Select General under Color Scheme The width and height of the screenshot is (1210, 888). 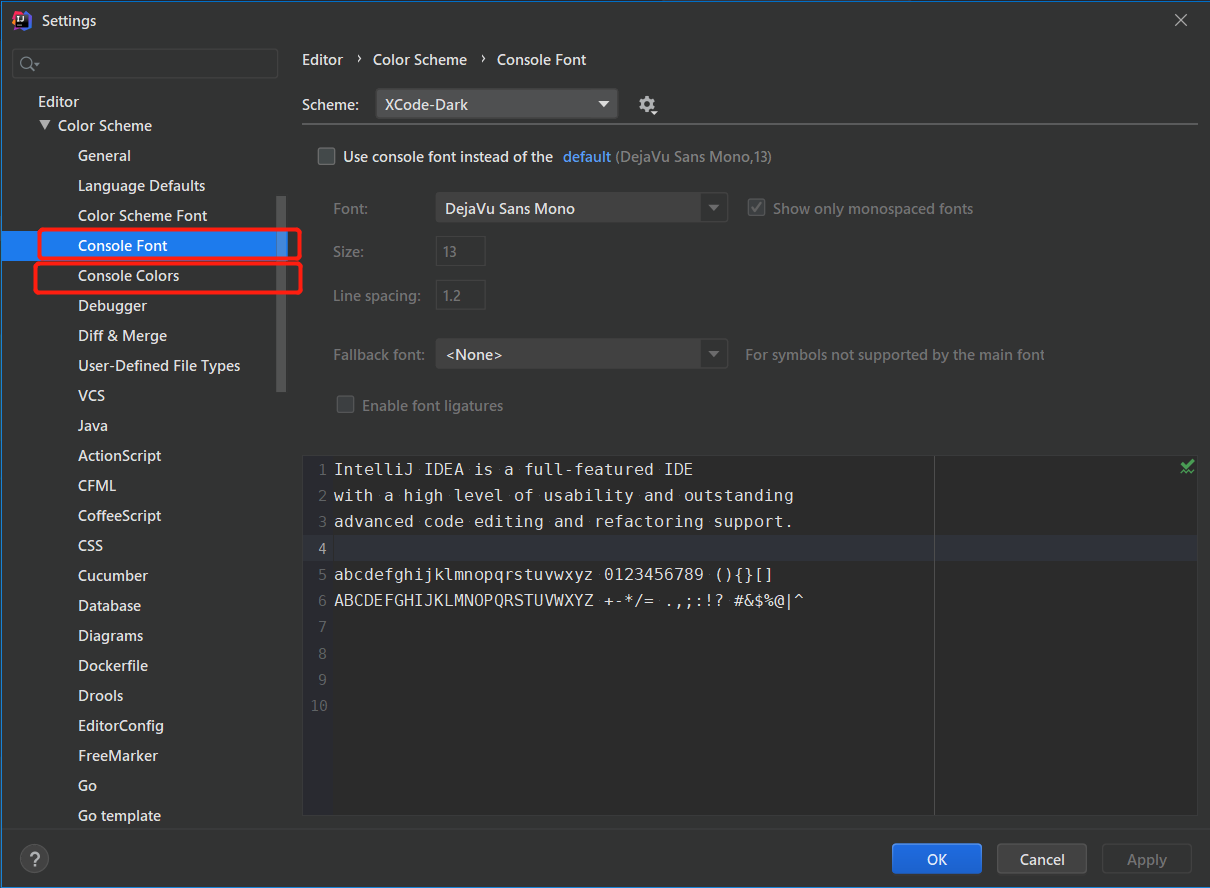[x=104, y=156]
